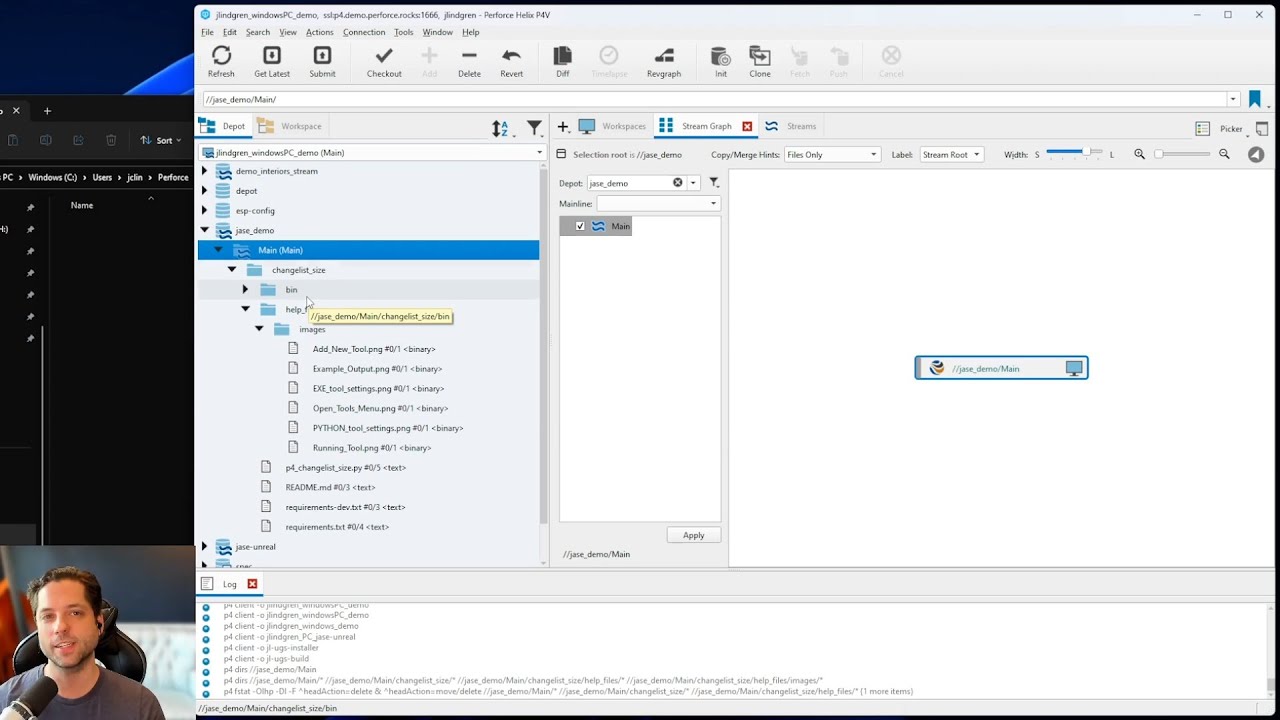Select the Add_New_Tool.png file
Screen dimensions: 1280x720
(x=374, y=349)
